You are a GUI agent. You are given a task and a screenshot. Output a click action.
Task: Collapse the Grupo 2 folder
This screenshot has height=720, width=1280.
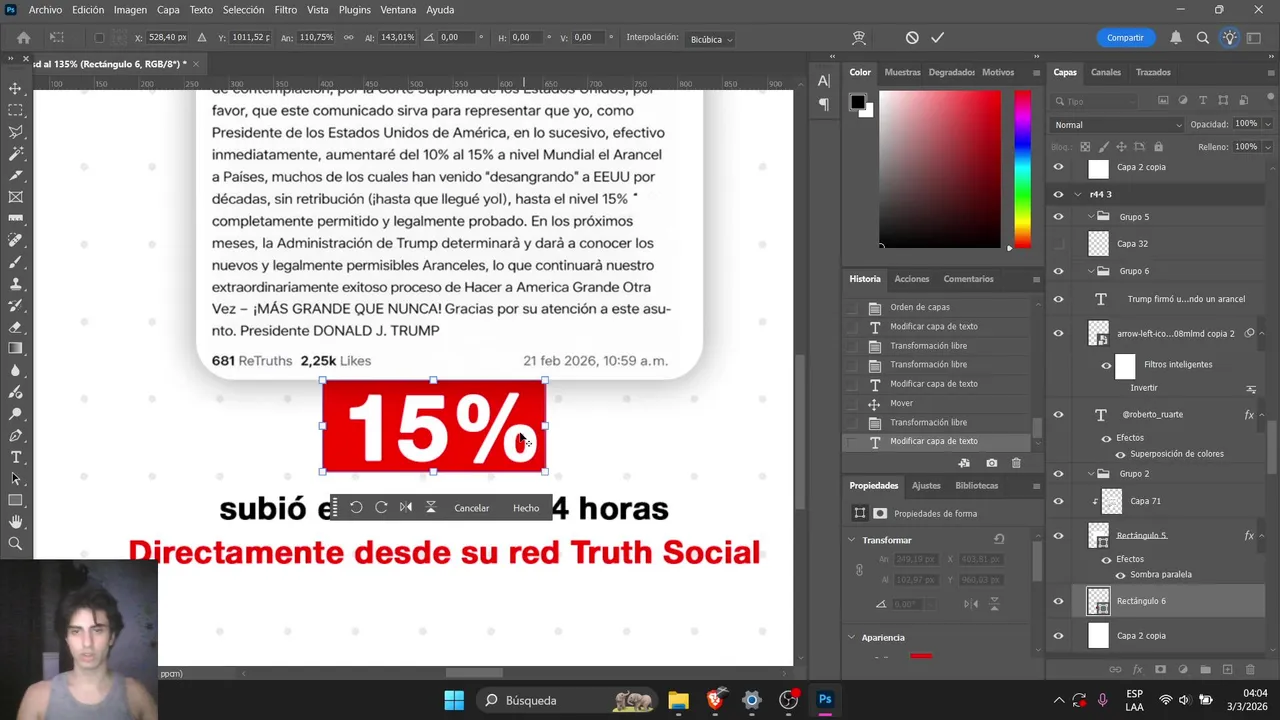(1090, 474)
